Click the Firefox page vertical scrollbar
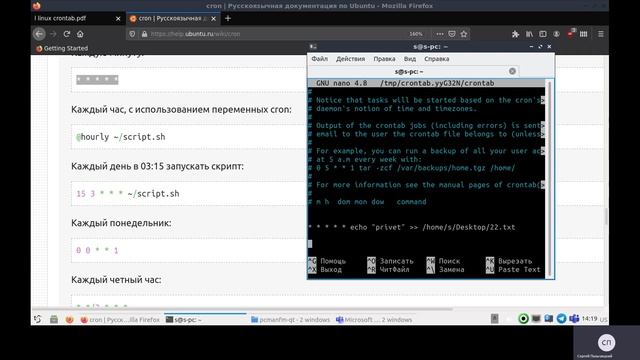This screenshot has height=360, width=640. coord(606,216)
